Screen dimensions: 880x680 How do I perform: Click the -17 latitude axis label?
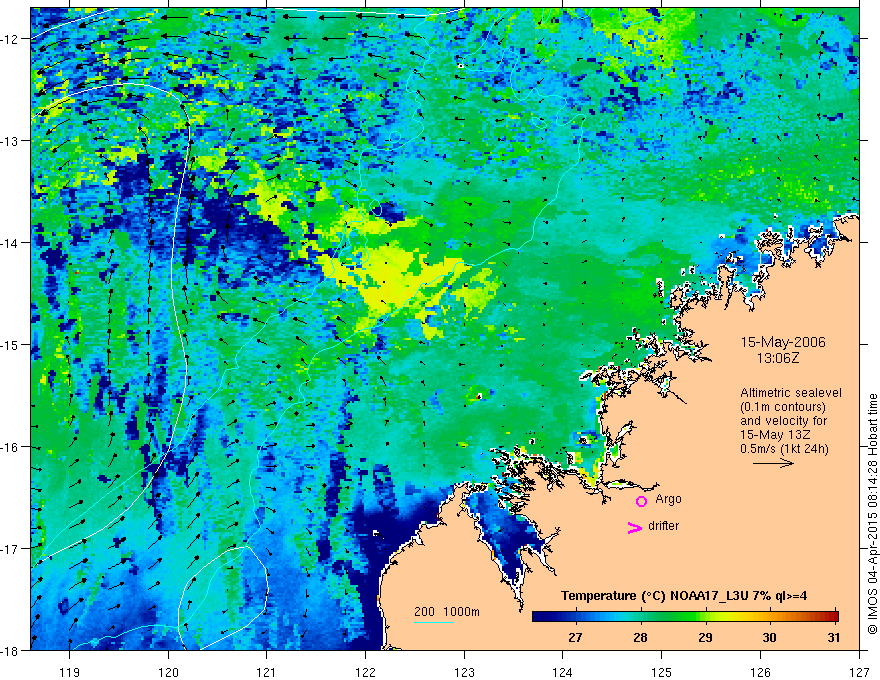tap(11, 548)
